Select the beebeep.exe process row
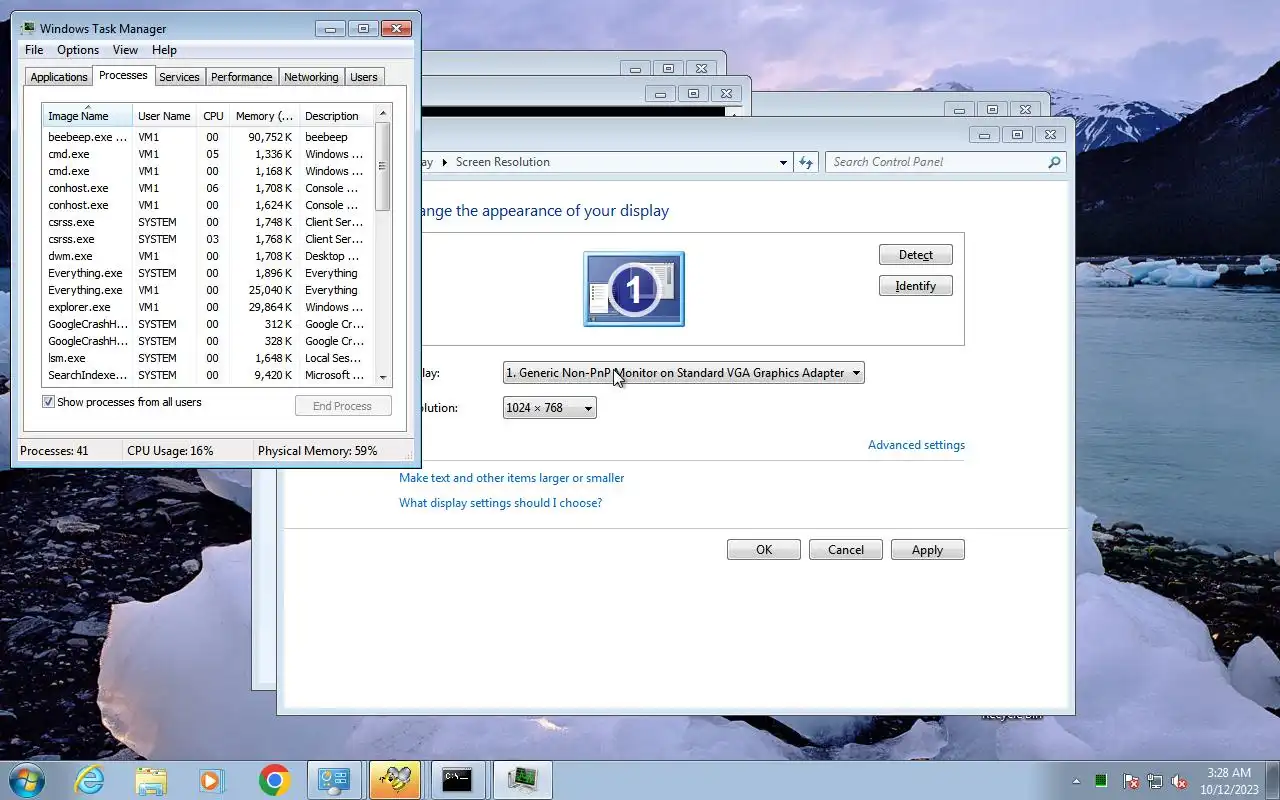 pos(208,137)
